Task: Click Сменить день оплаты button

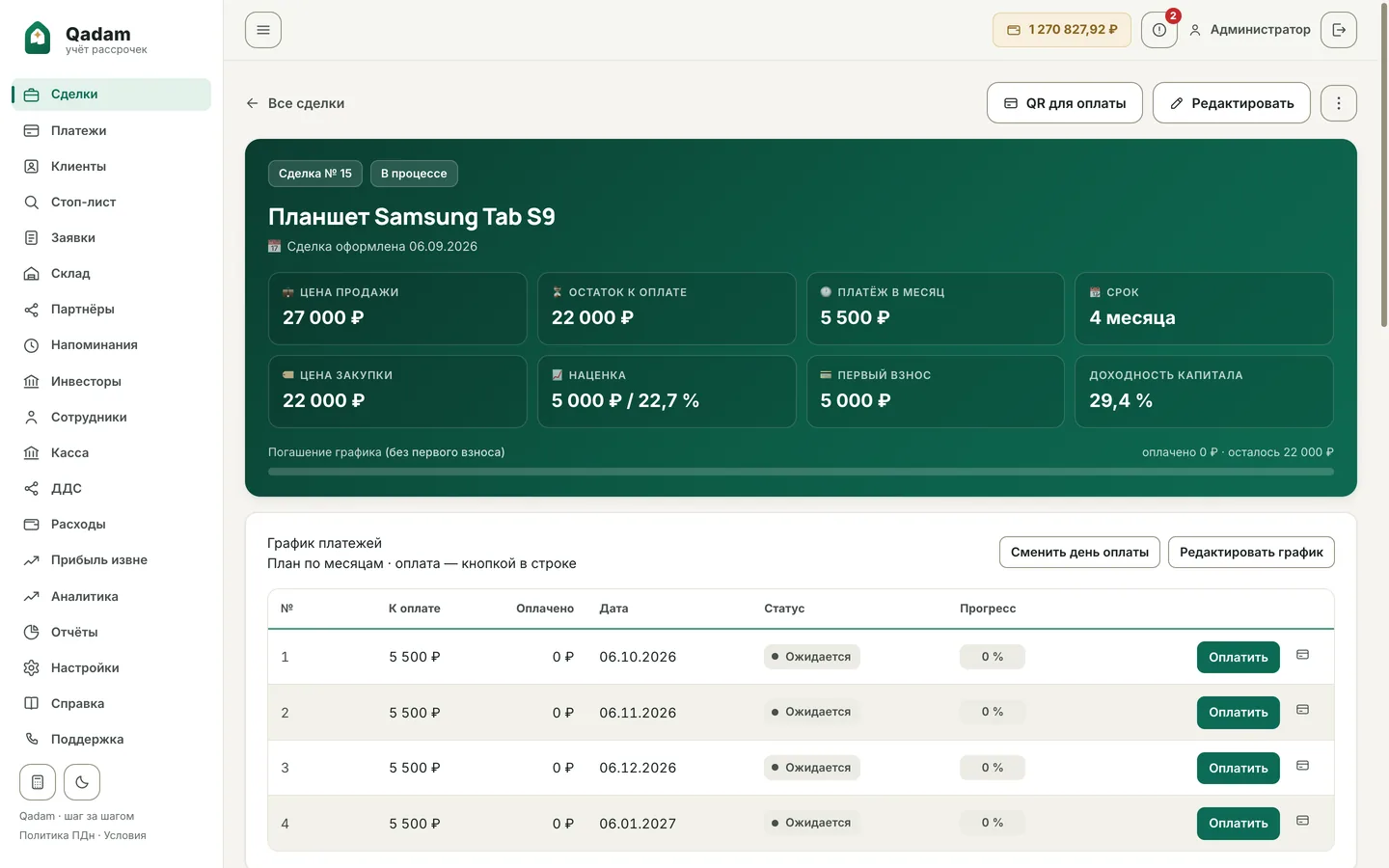Action: point(1079,553)
